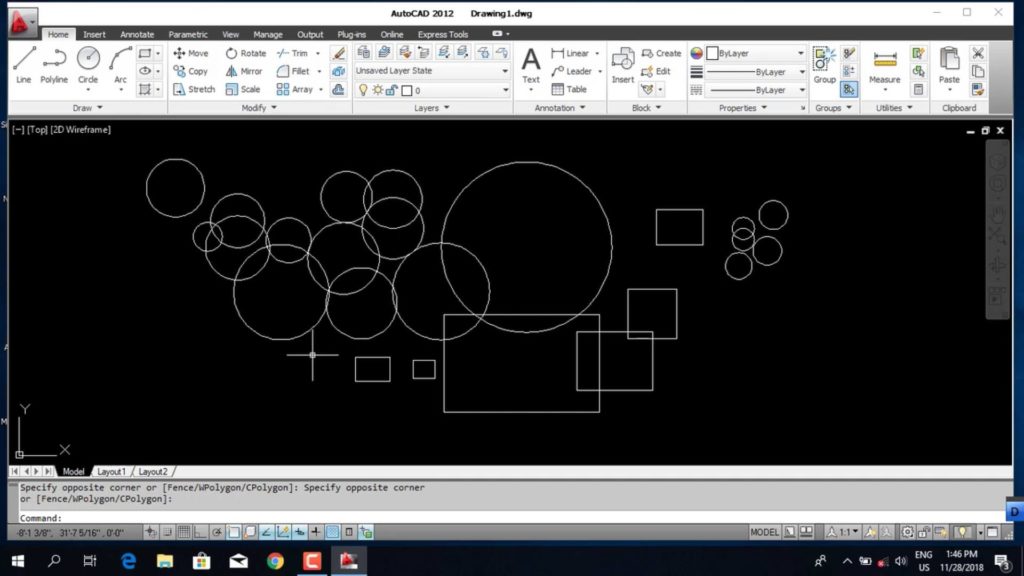Insert a Table annotation
1024x576 pixels.
click(569, 89)
